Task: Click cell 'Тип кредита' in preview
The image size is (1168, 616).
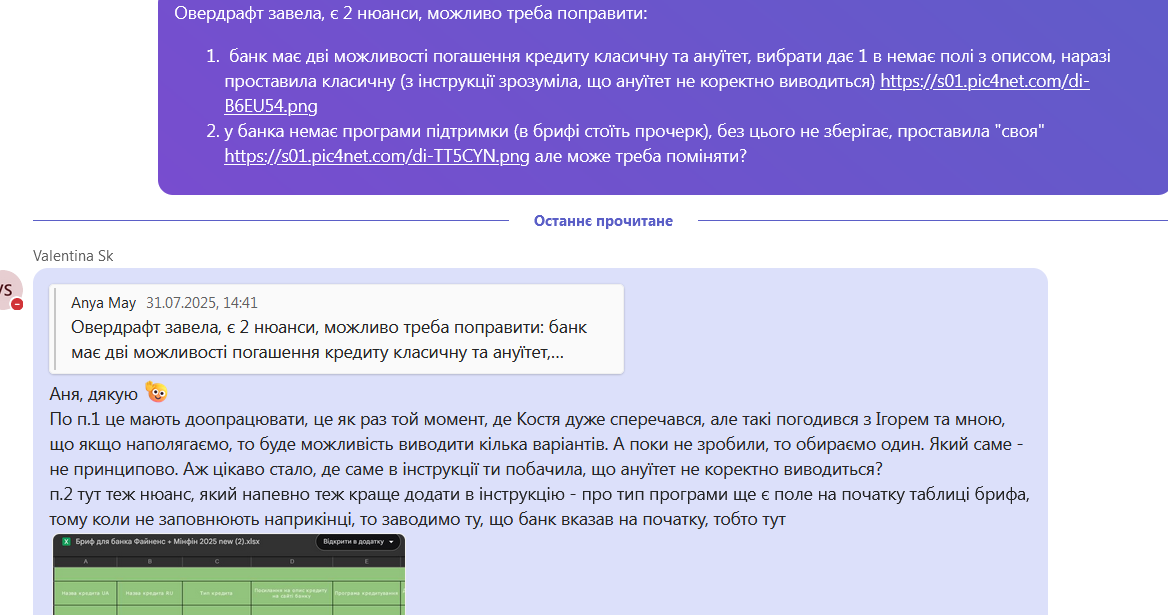Action: [x=217, y=593]
